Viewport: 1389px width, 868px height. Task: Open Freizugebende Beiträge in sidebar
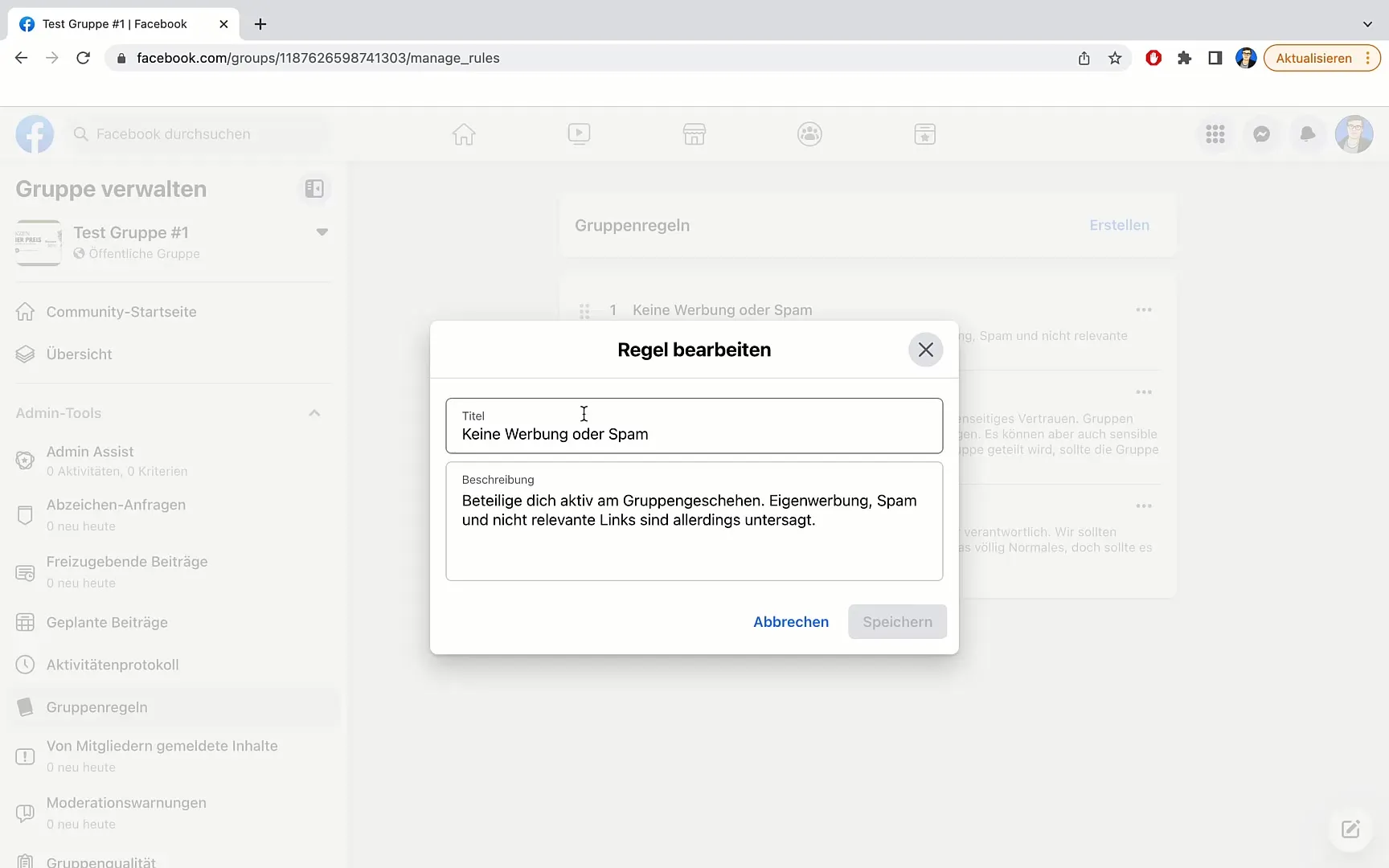[x=173, y=571]
